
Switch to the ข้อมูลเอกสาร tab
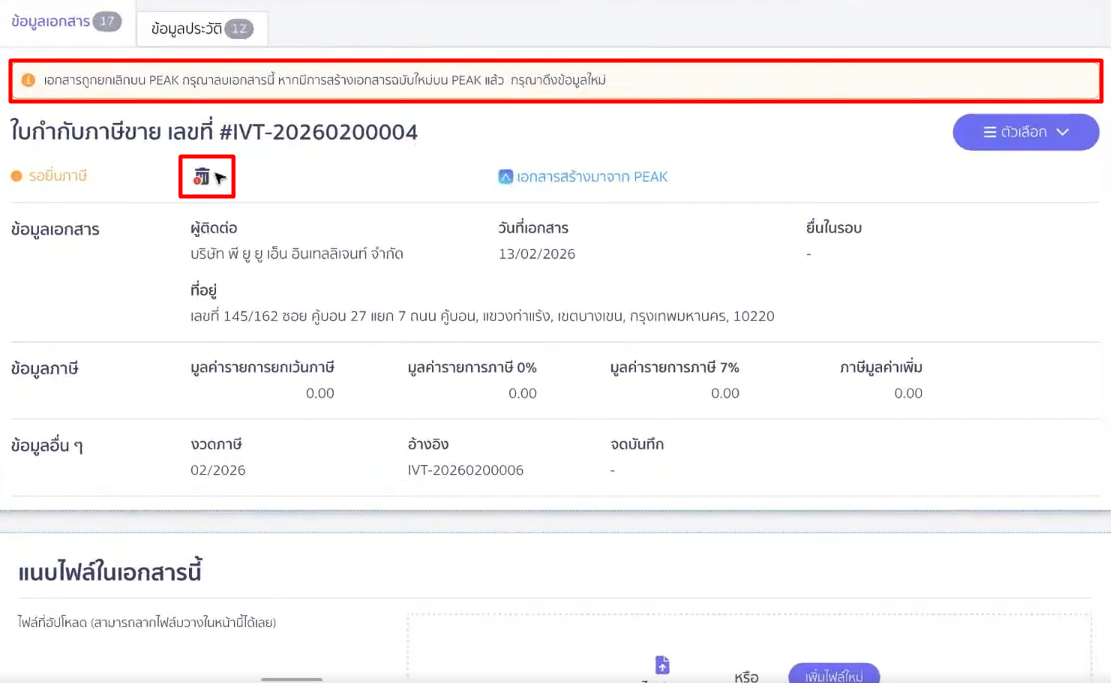[67, 22]
